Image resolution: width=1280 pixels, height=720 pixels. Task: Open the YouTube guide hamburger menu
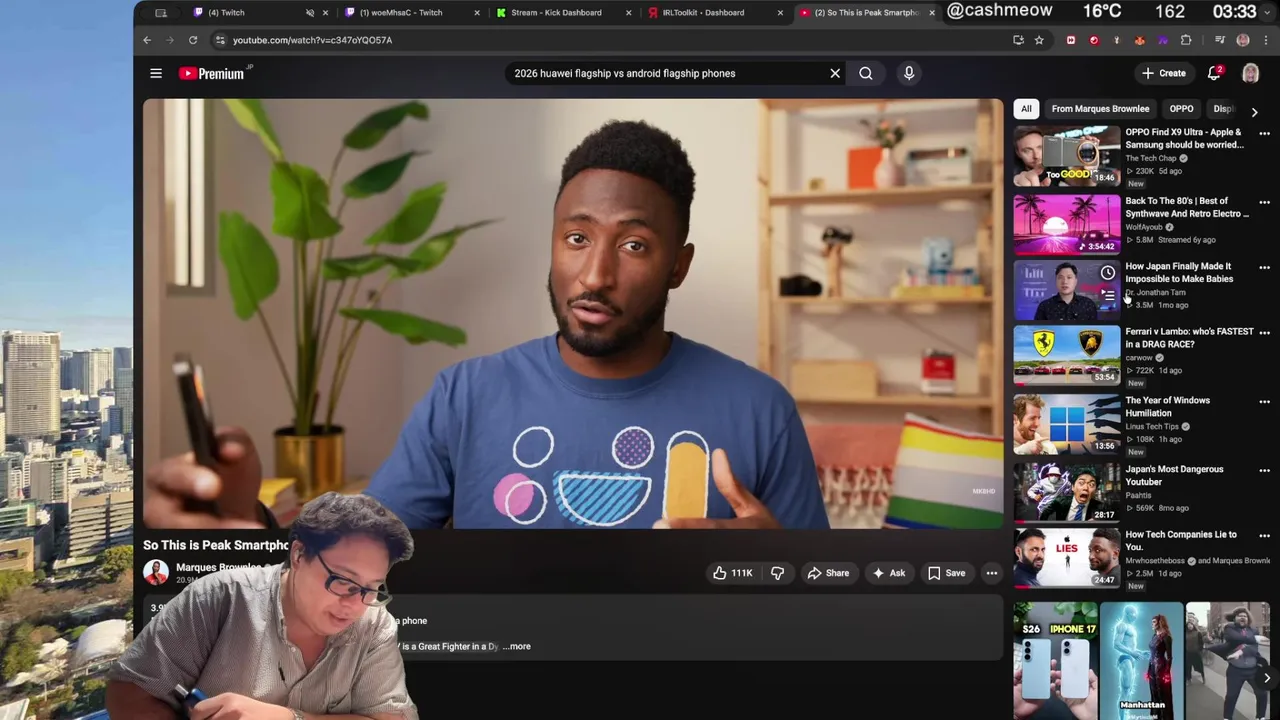click(x=156, y=73)
